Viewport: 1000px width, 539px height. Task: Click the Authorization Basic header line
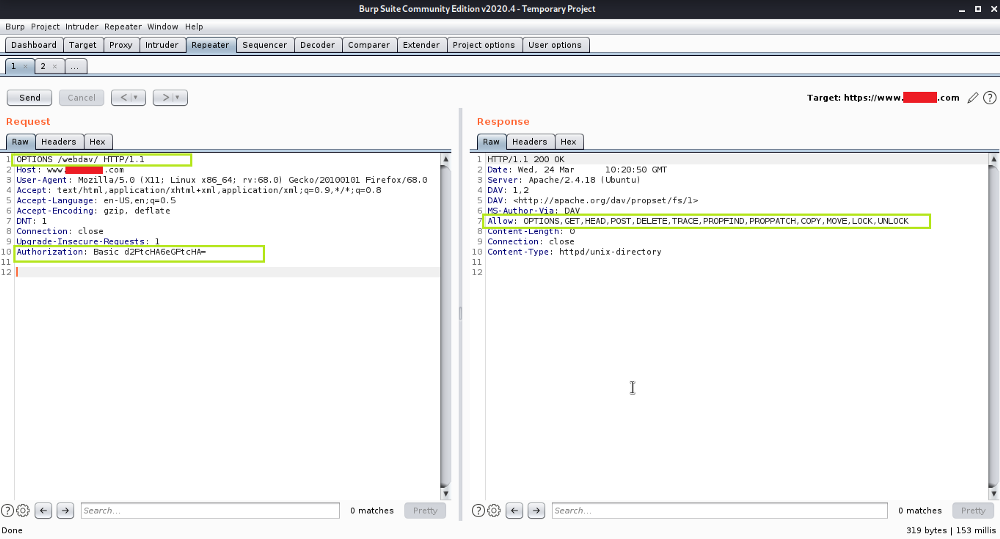[111, 252]
